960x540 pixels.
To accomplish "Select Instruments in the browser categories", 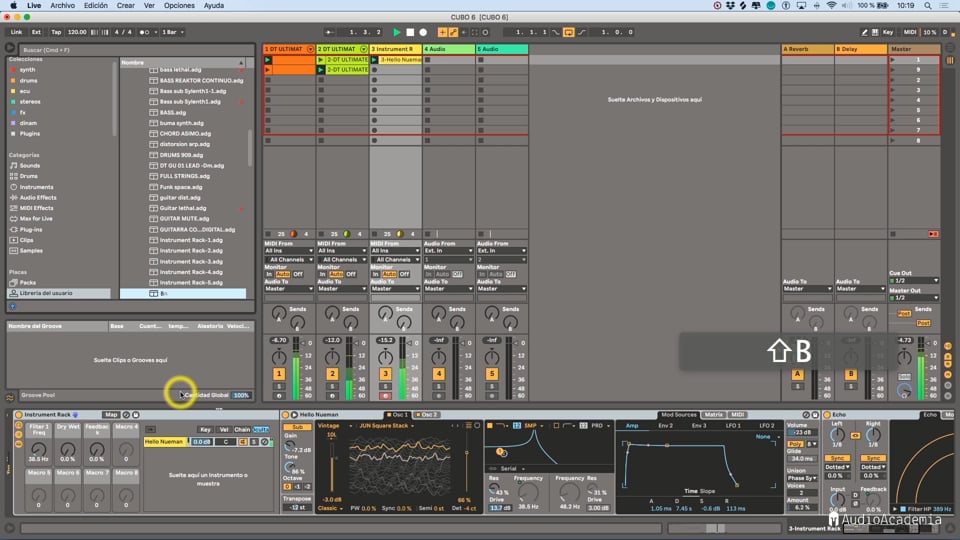I will point(36,187).
